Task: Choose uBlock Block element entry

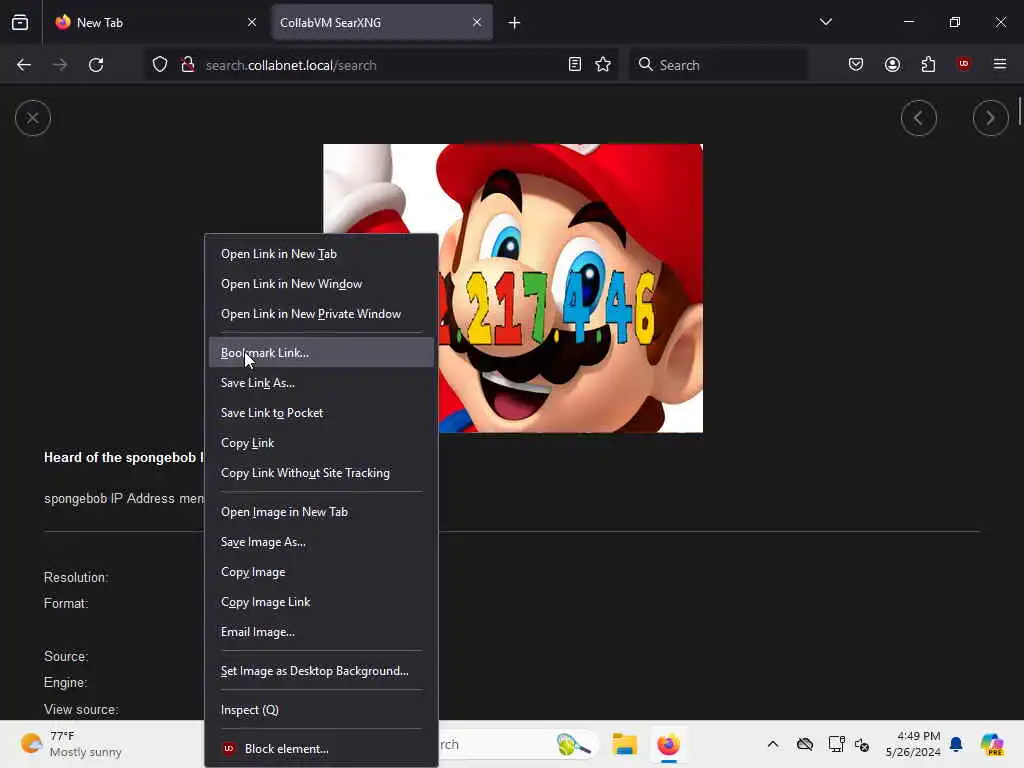Action: [321, 749]
